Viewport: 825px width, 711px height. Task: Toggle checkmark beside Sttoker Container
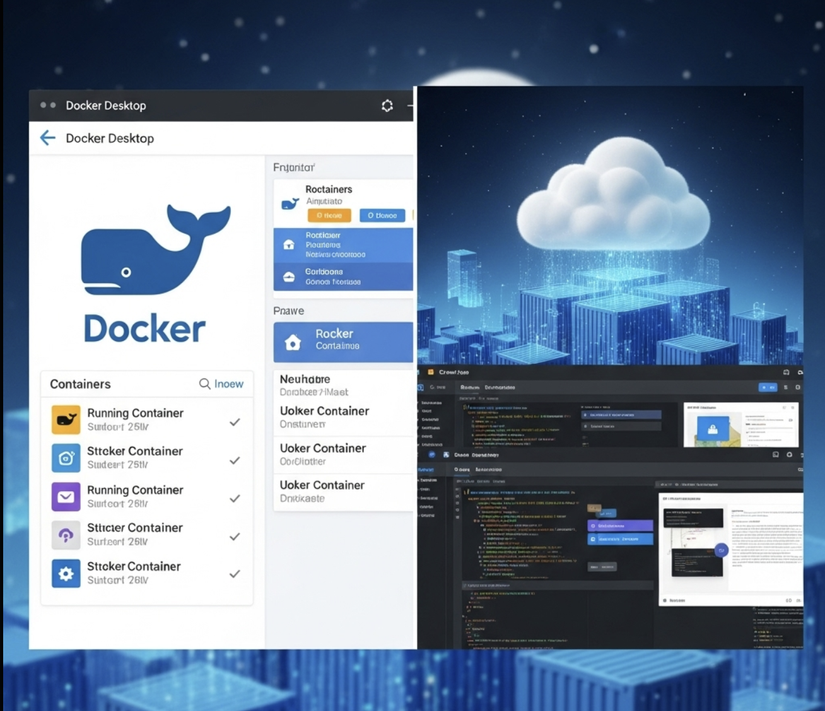[x=235, y=574]
